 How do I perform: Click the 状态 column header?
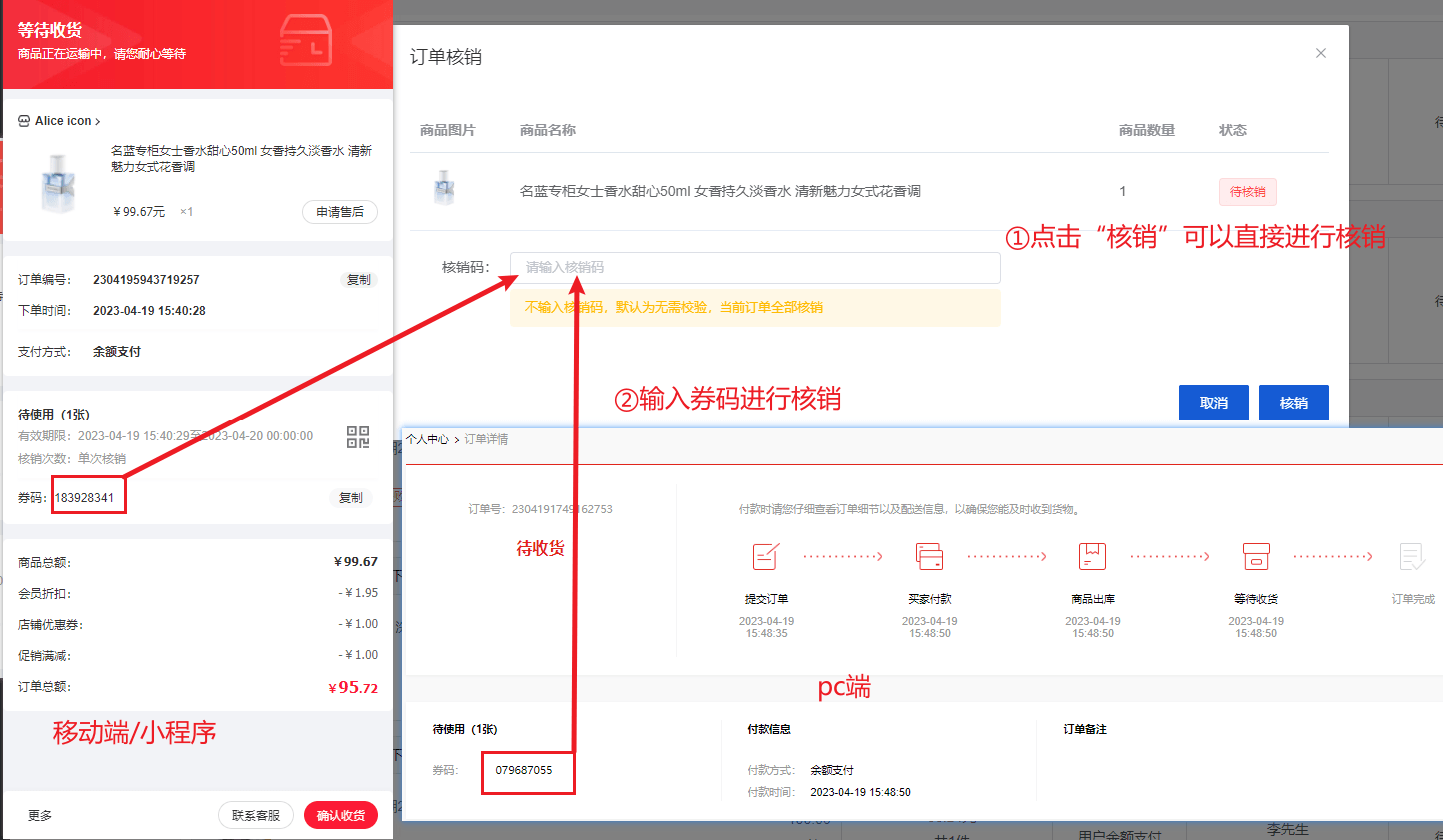[x=1233, y=130]
